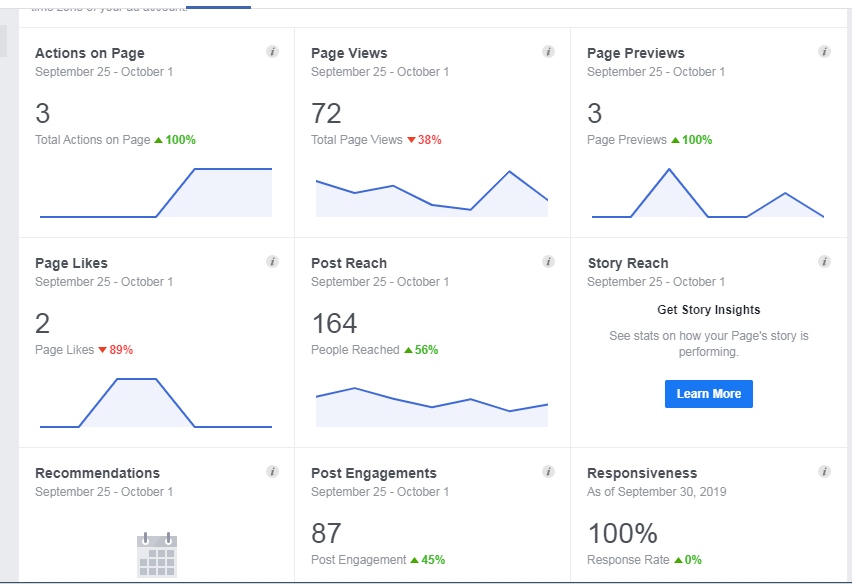The image size is (852, 584).
Task: Click the Page Views trend chart
Action: coord(432,194)
